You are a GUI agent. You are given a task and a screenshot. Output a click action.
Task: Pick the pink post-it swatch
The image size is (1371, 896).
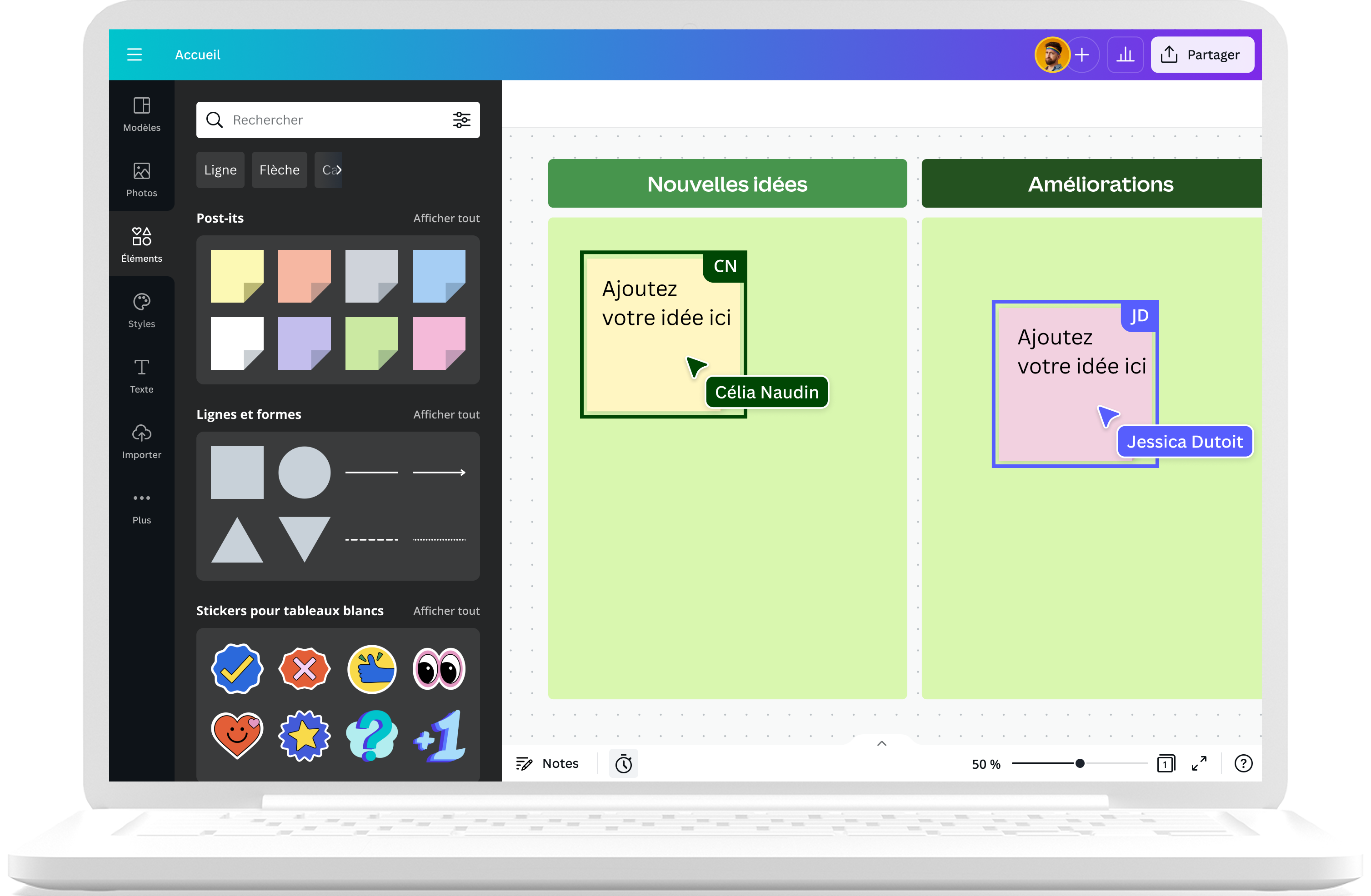coord(438,343)
